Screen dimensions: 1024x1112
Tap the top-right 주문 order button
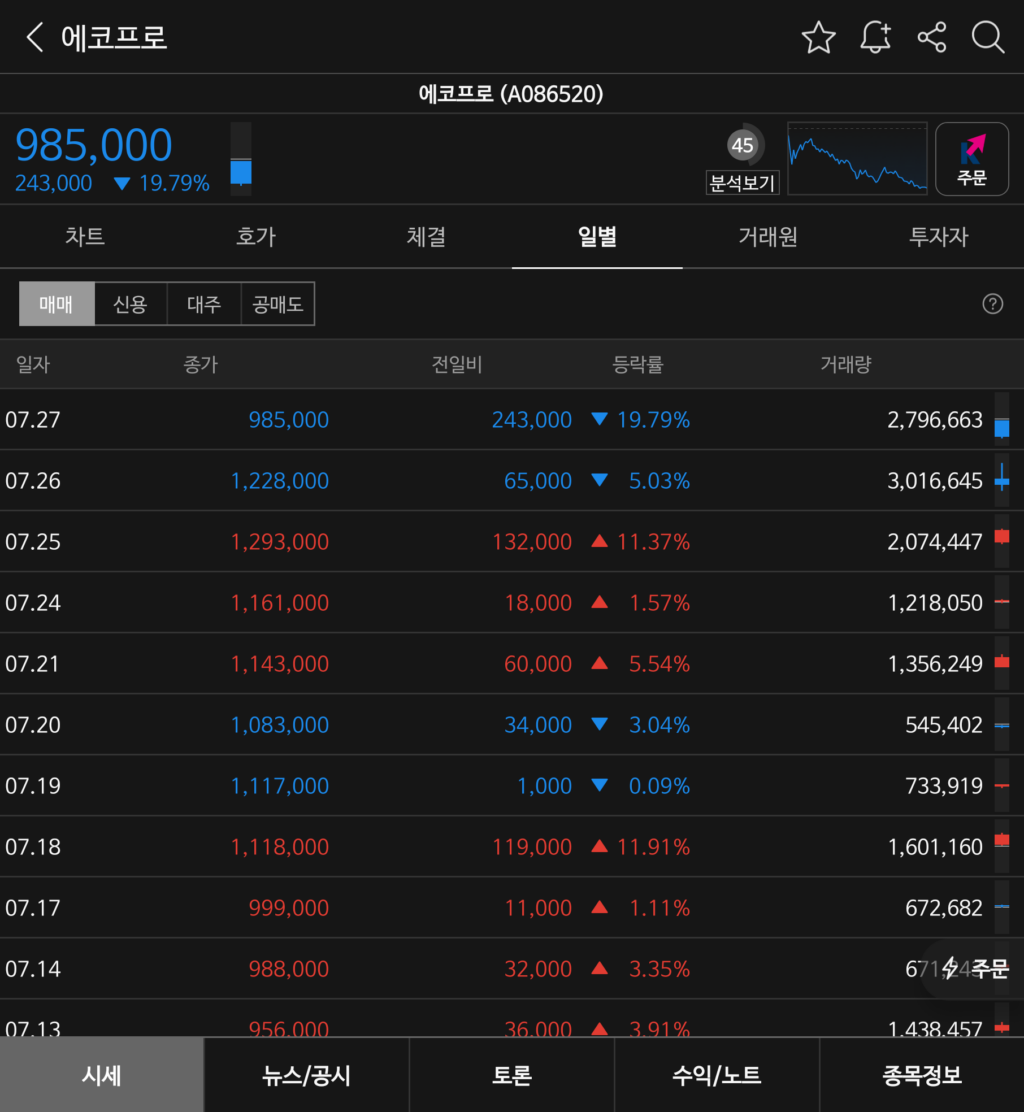pos(972,158)
